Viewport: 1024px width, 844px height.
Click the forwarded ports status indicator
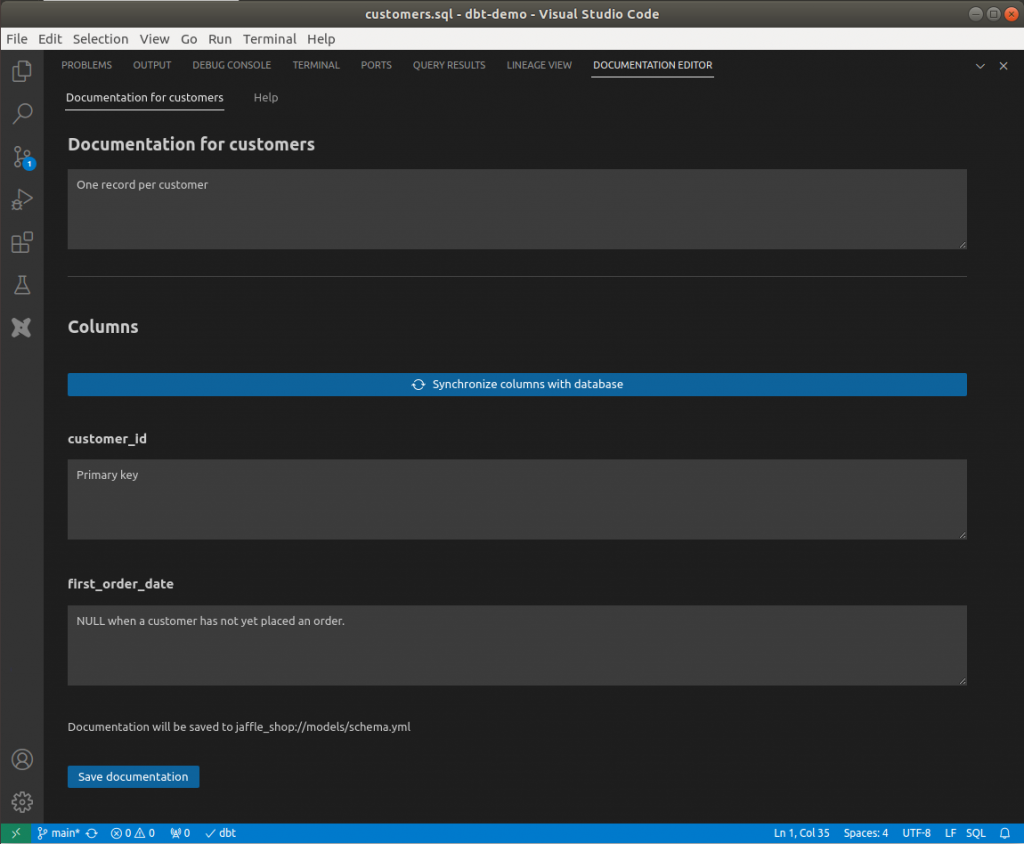click(180, 833)
